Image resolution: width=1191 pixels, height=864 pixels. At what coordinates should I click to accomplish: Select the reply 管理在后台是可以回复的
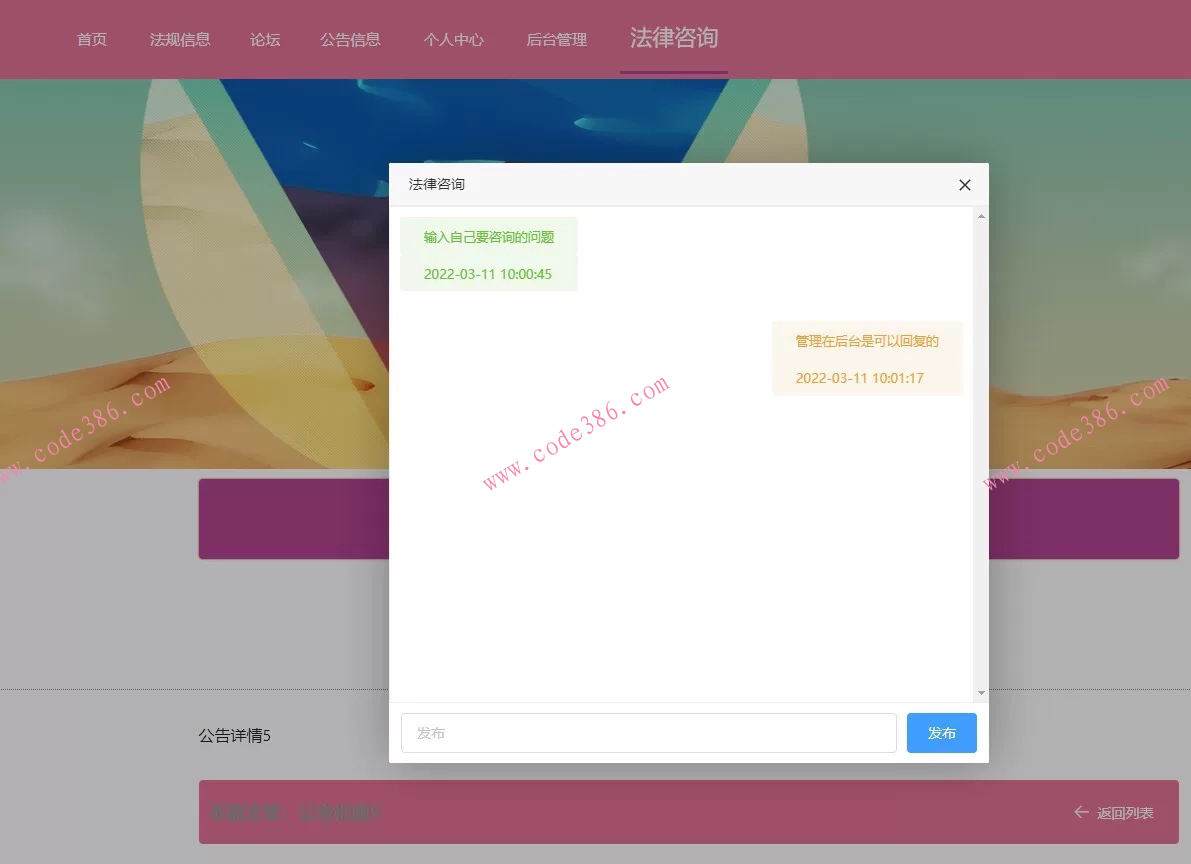click(867, 341)
